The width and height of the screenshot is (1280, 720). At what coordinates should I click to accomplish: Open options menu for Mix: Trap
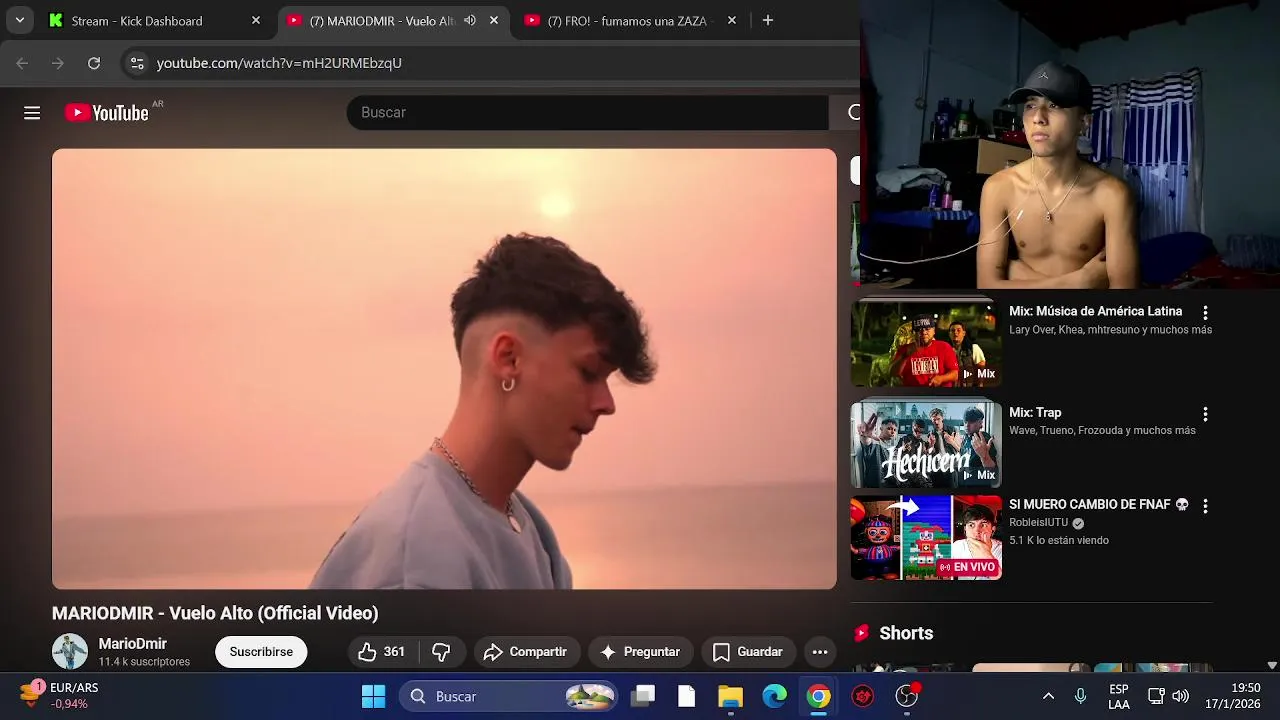[1205, 414]
